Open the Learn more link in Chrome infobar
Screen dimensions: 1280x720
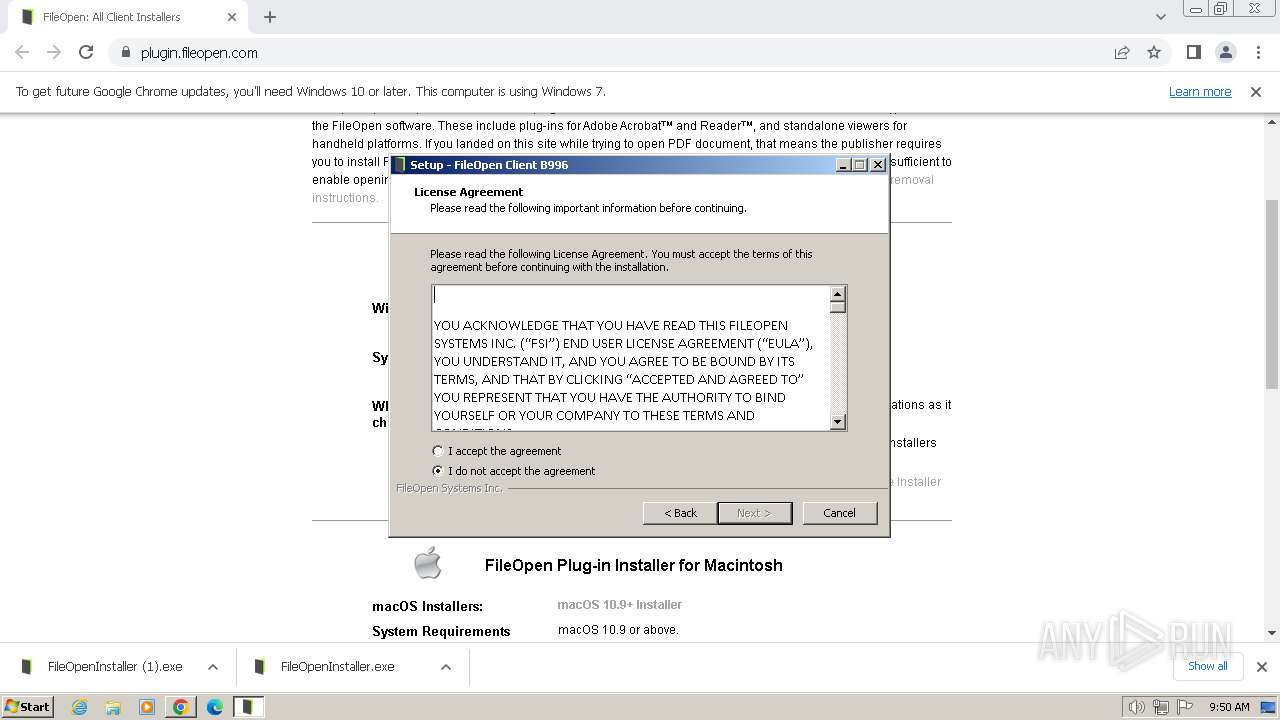[x=1200, y=92]
